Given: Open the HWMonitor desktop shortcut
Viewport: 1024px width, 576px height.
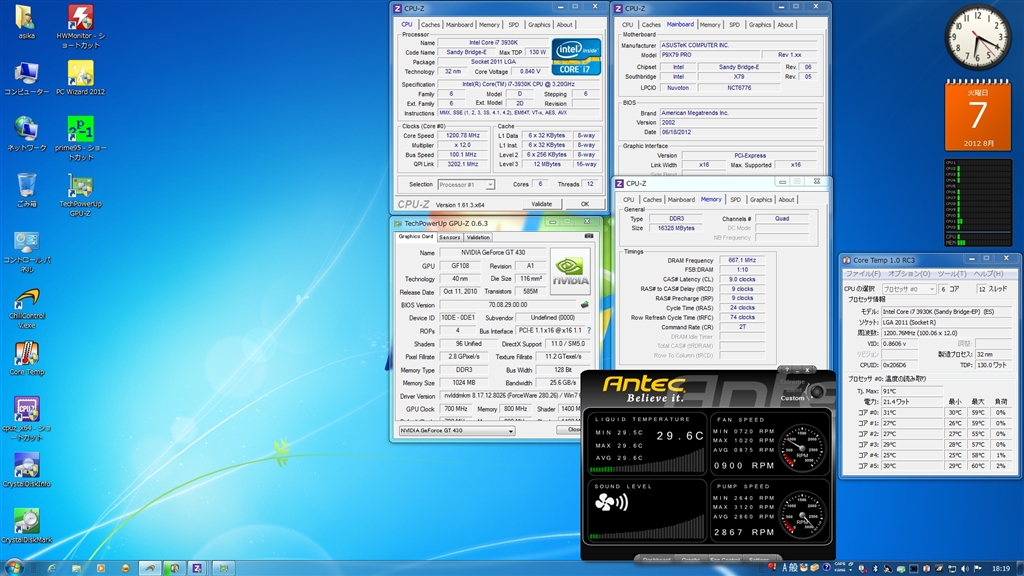Looking at the screenshot, I should click(x=80, y=17).
